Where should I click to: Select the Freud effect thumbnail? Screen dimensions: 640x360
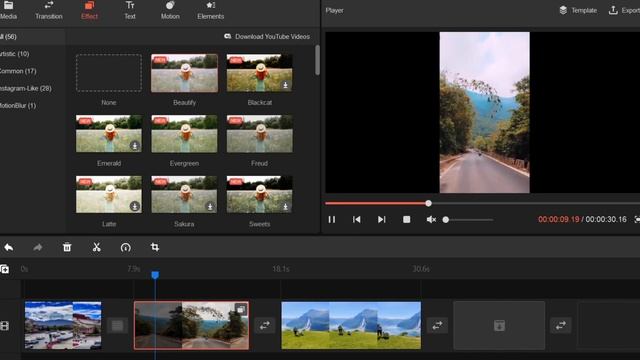tap(260, 133)
